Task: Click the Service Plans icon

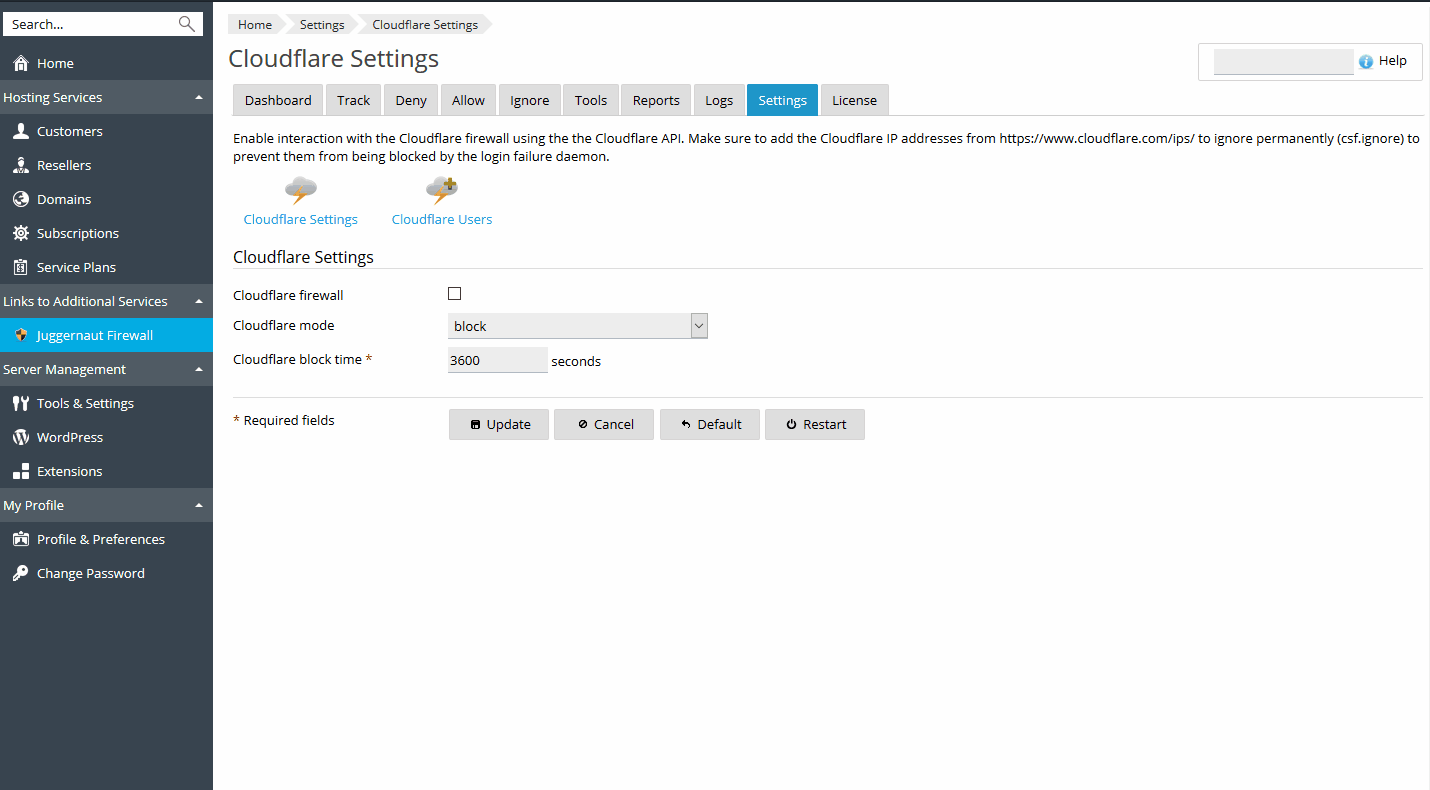Action: (21, 267)
